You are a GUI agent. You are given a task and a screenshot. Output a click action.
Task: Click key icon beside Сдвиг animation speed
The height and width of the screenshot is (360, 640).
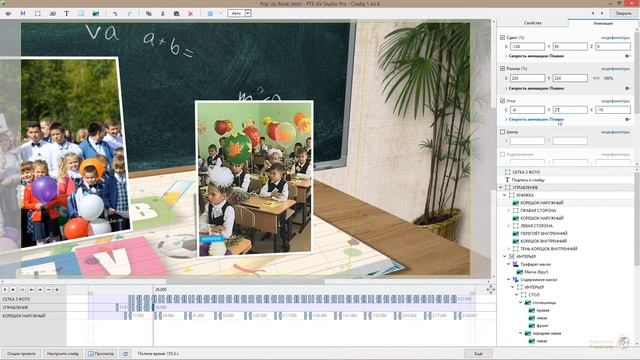pos(627,56)
